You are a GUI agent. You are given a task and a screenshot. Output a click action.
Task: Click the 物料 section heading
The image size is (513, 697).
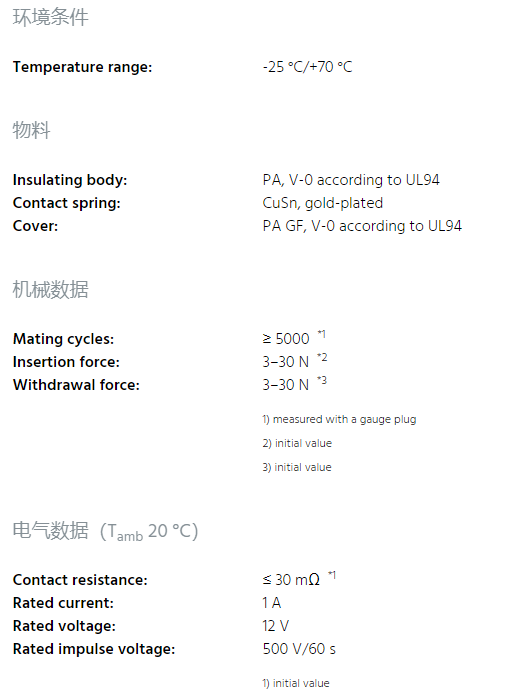31,130
